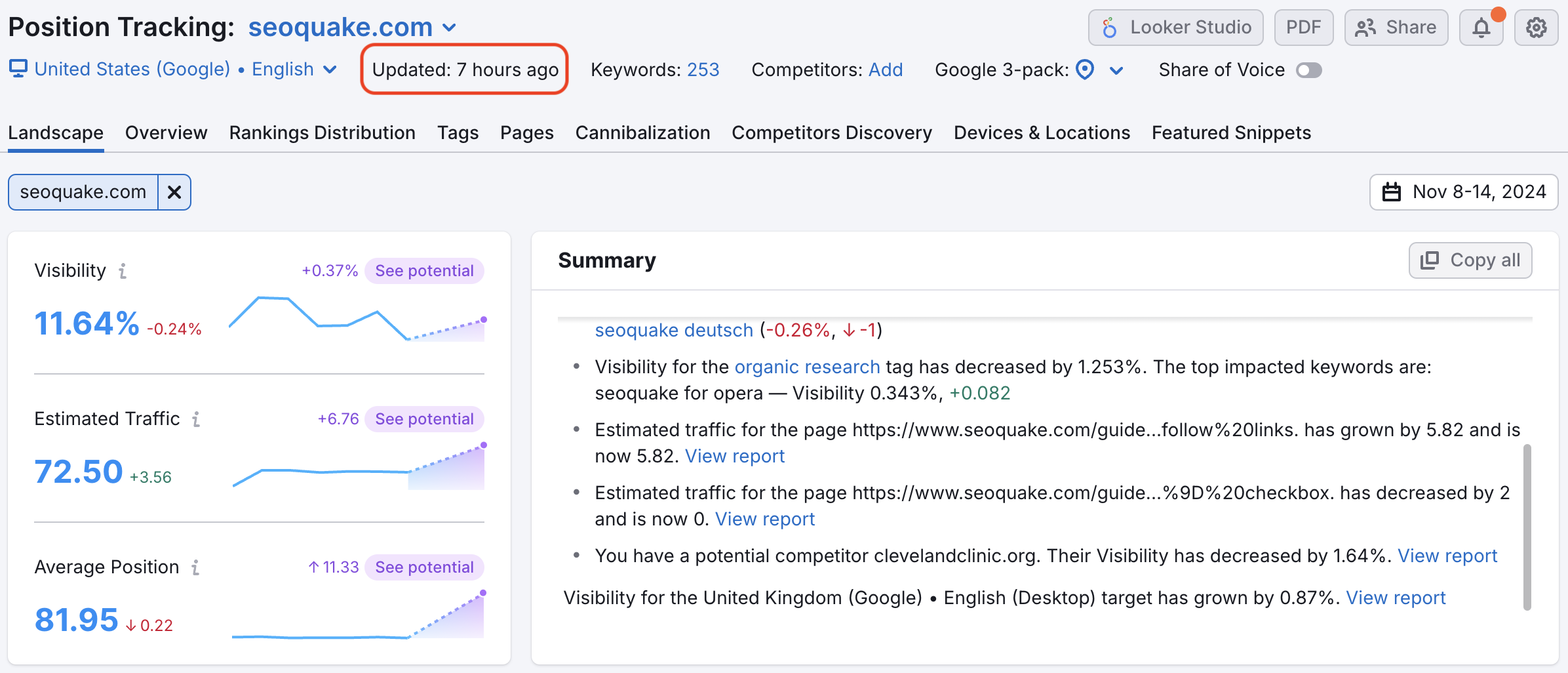Open United States (Google) English location dropdown

[186, 69]
